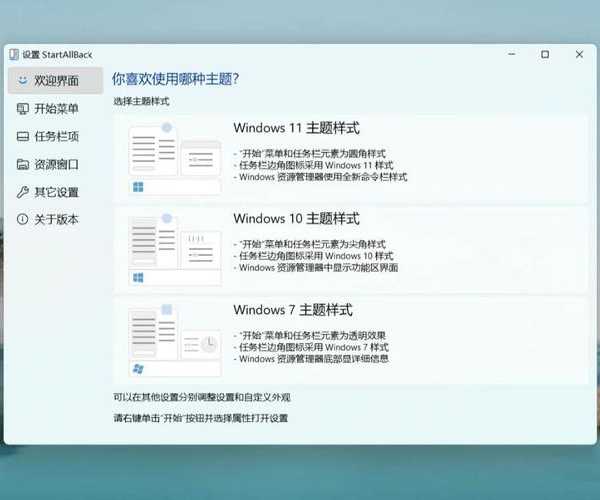Click the 选择主题样式 label
Viewport: 600px width, 500px height.
141,101
